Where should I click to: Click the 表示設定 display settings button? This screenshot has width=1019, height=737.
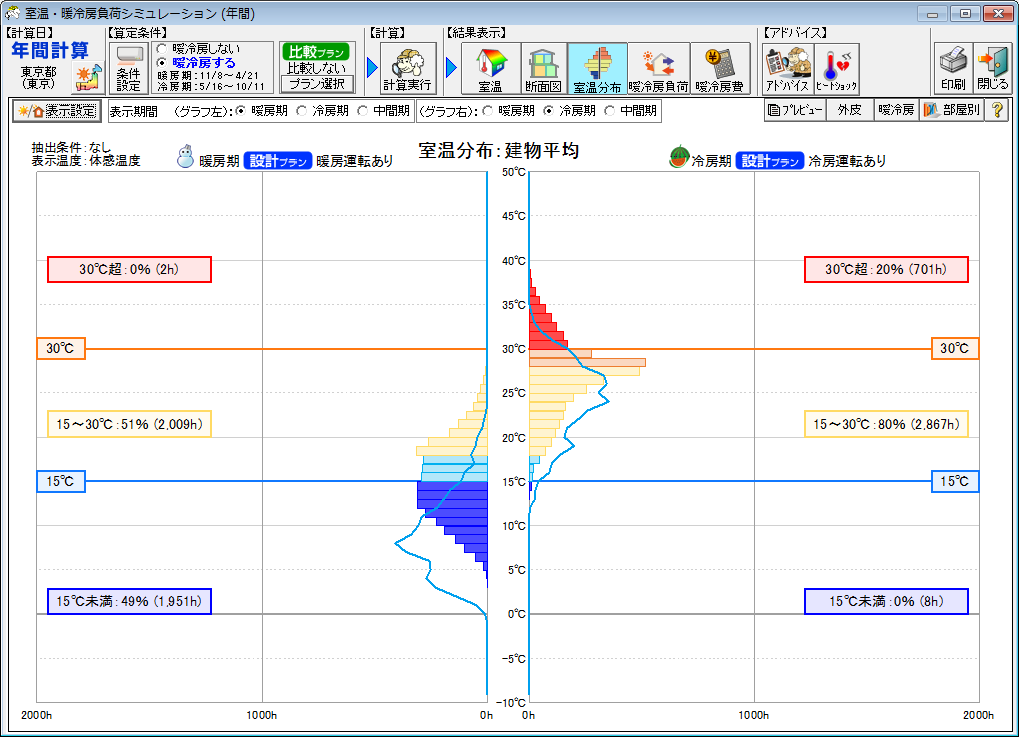(x=57, y=111)
